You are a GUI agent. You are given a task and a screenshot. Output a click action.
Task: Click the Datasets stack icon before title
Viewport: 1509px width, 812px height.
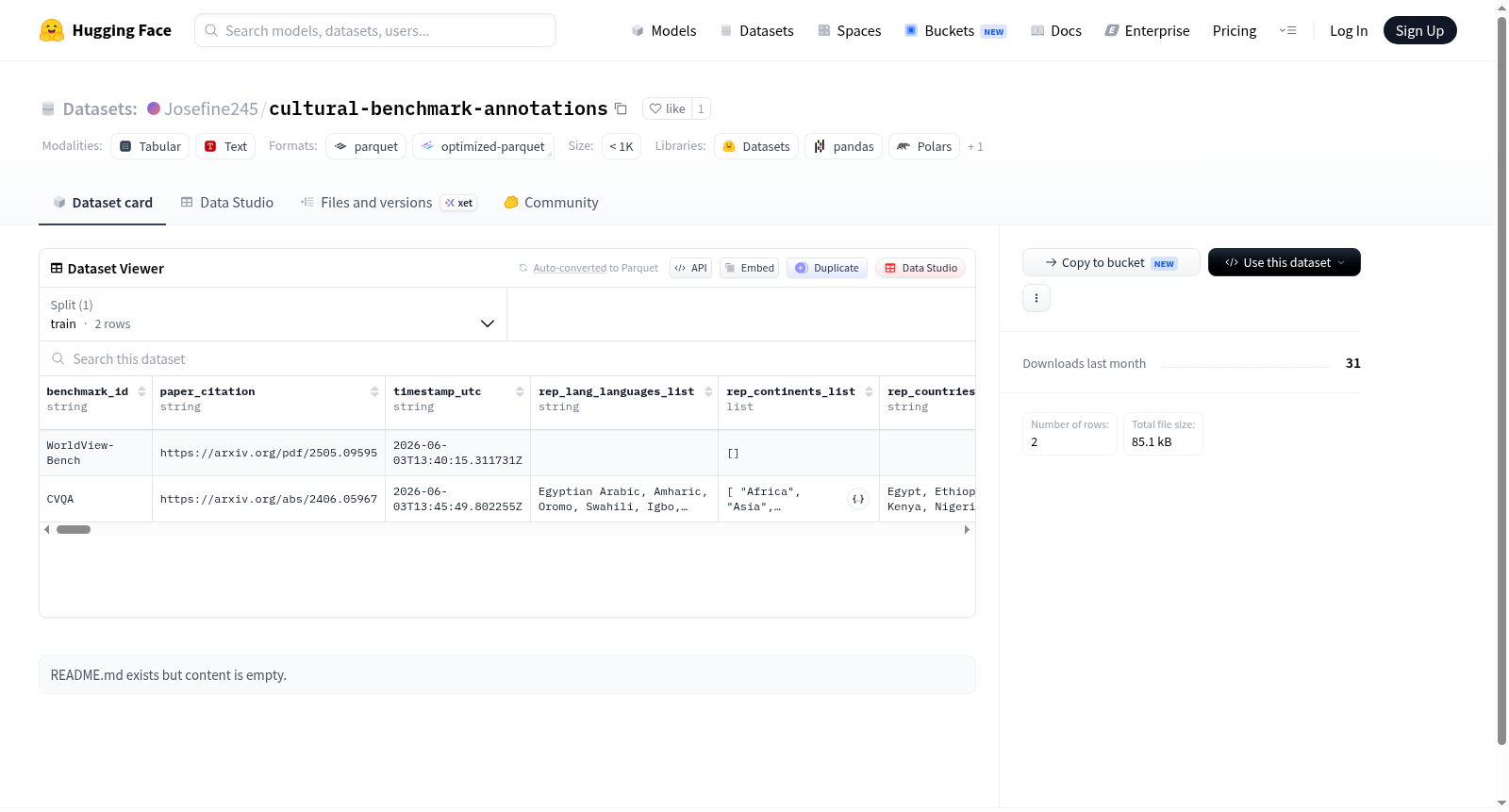click(48, 108)
